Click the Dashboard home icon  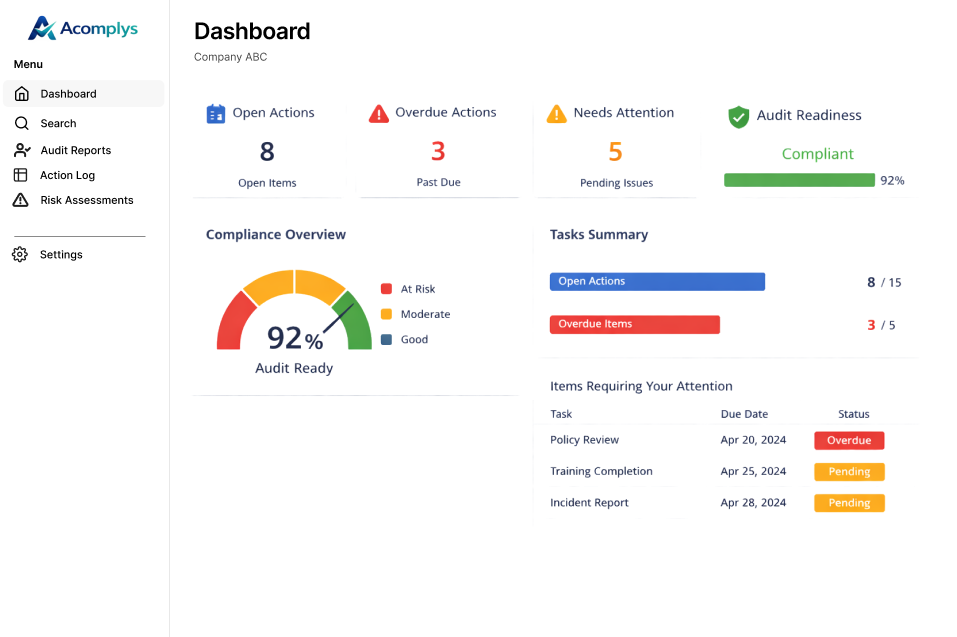[x=22, y=93]
